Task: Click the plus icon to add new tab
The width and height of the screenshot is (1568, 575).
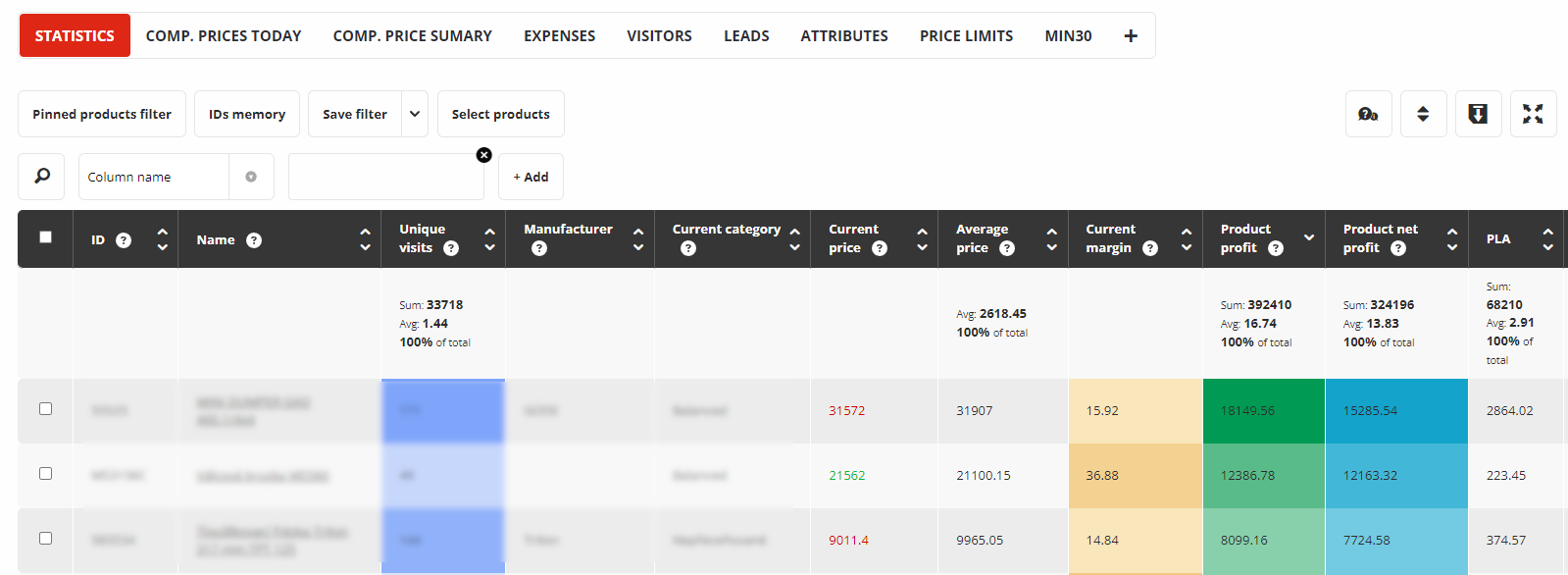Action: pyautogui.click(x=1131, y=35)
